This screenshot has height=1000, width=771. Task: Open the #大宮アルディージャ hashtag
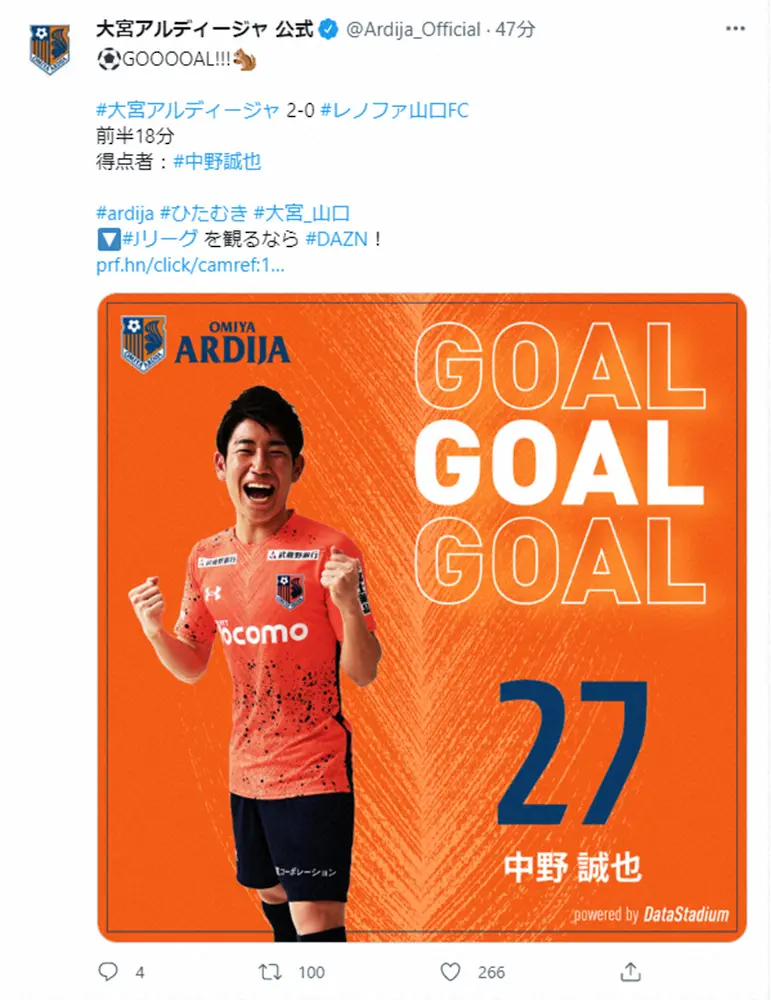point(187,110)
